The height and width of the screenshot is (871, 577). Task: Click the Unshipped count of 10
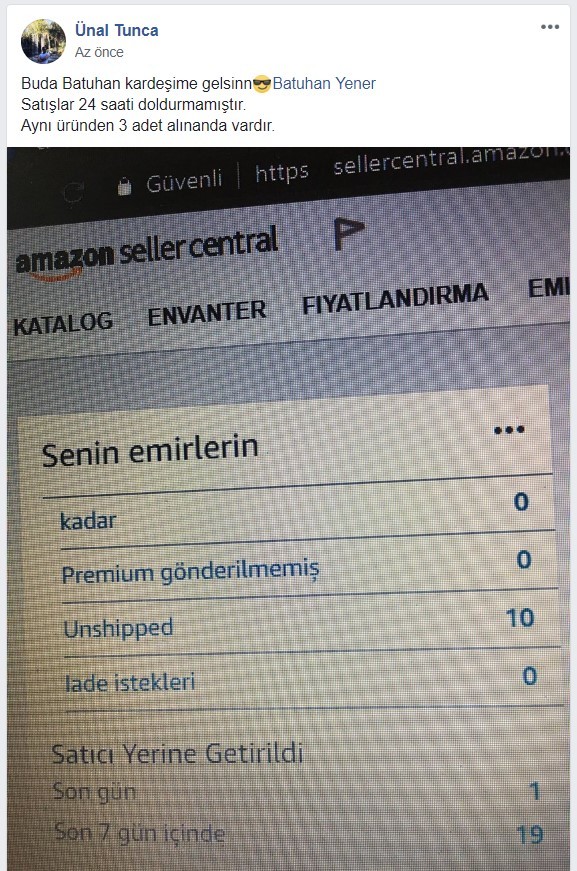520,618
